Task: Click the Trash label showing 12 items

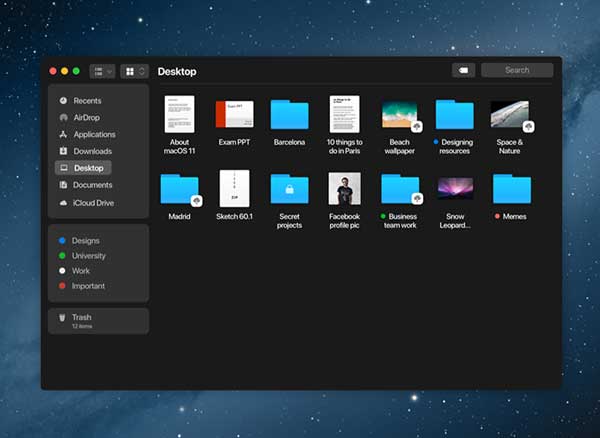Action: pyautogui.click(x=82, y=321)
